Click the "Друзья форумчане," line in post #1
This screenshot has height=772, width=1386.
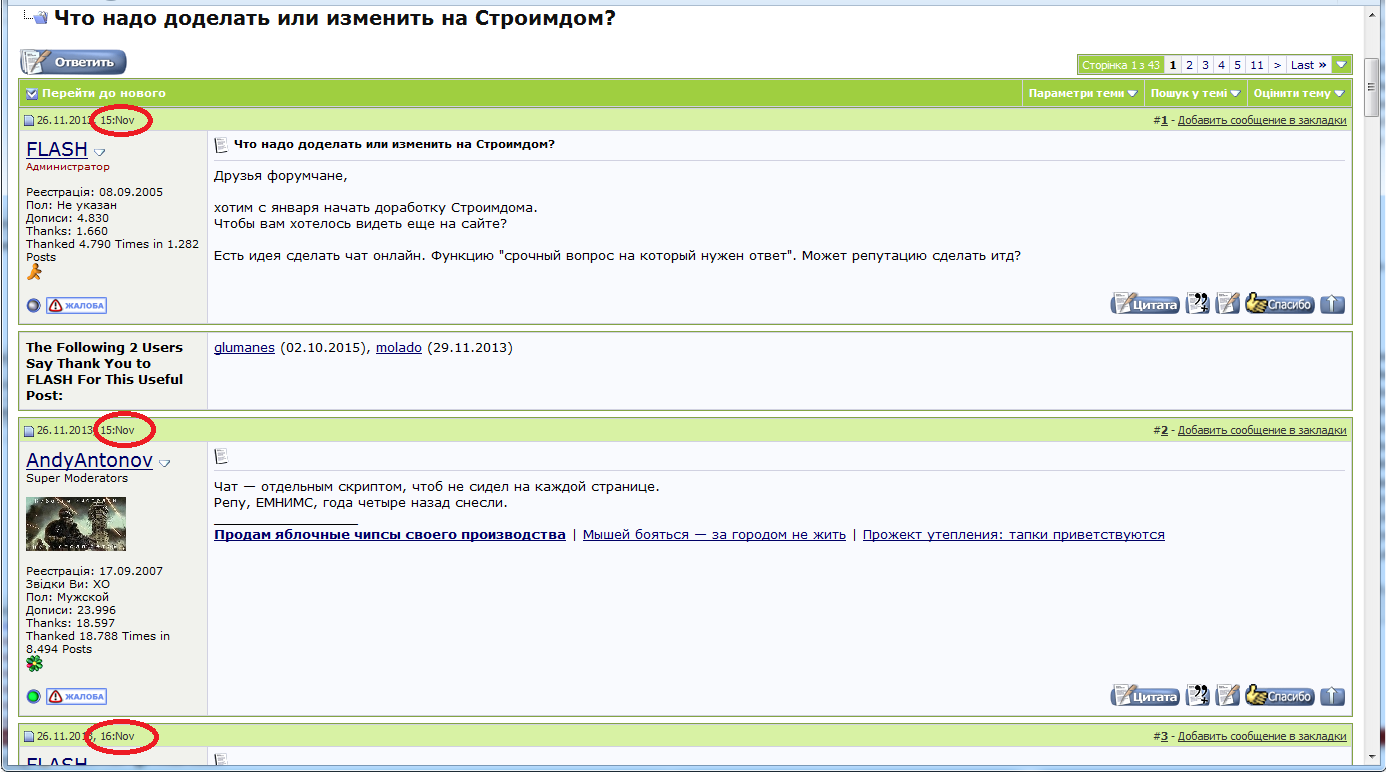pos(281,176)
